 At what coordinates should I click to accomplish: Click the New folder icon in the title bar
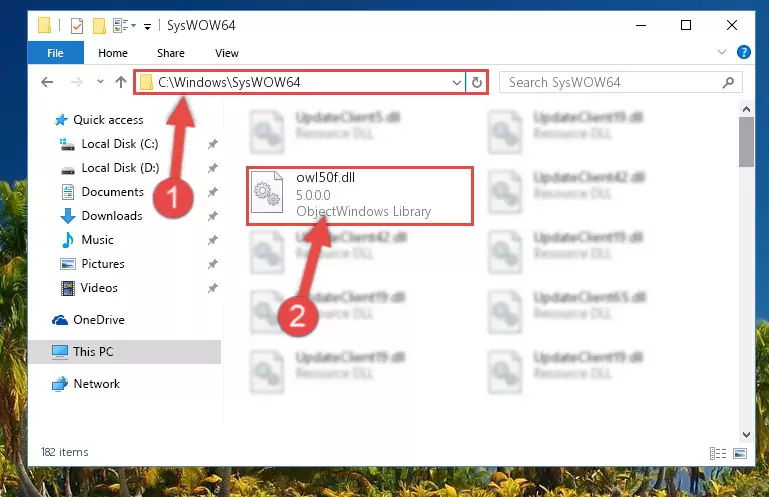(x=100, y=26)
